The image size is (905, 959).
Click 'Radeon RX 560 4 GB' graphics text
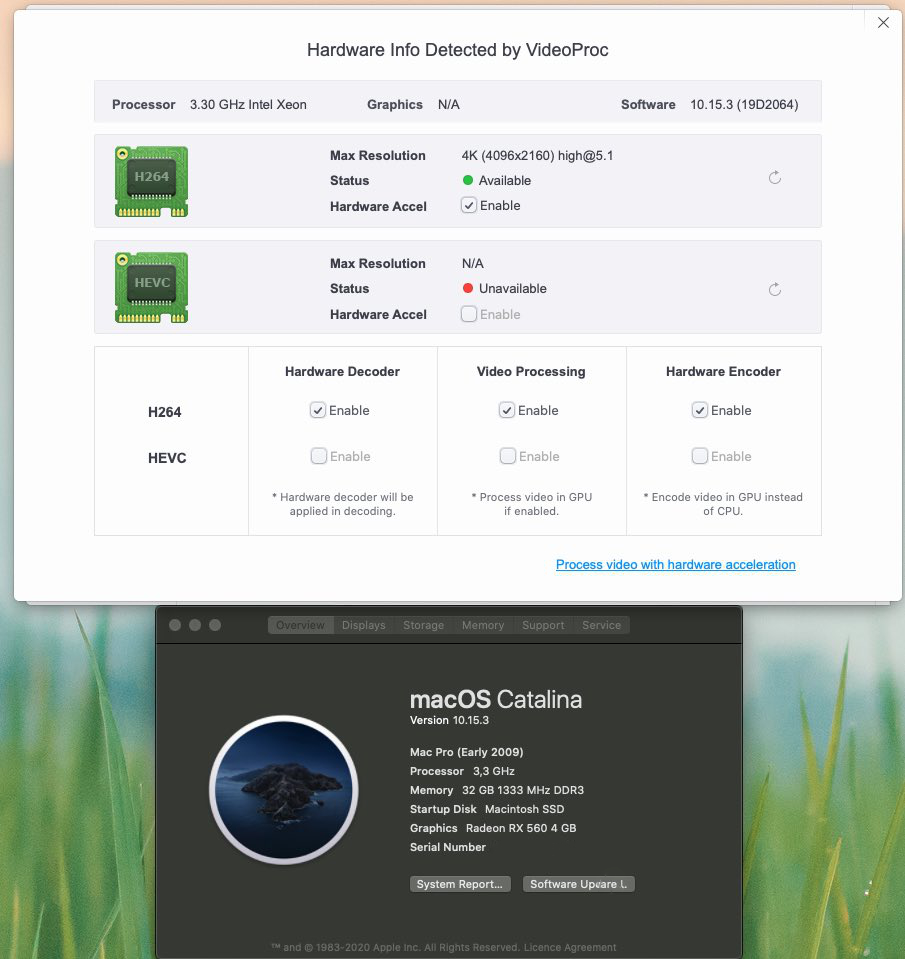point(521,828)
